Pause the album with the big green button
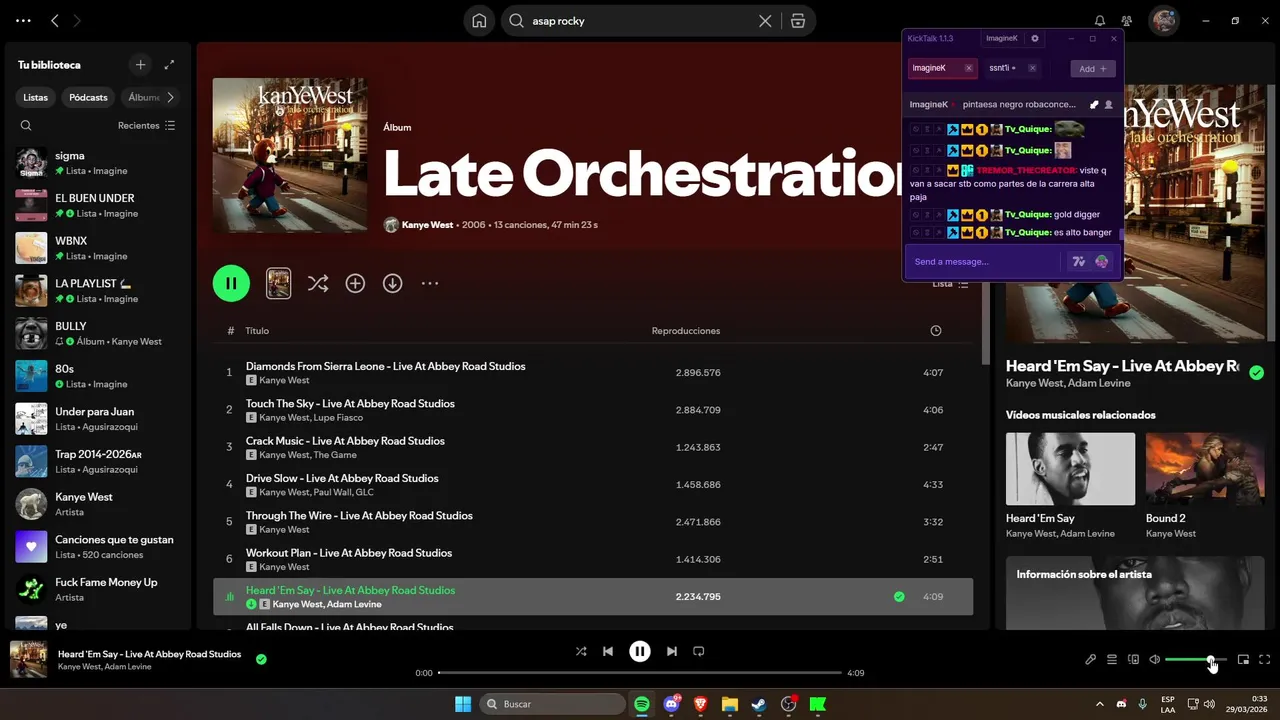This screenshot has height=720, width=1280. click(x=231, y=283)
